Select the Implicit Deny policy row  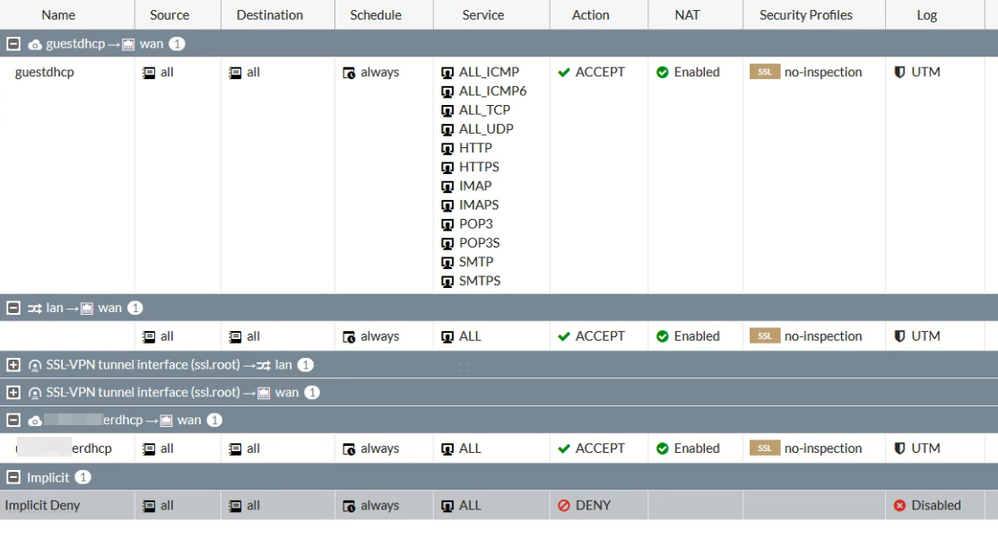(x=499, y=506)
